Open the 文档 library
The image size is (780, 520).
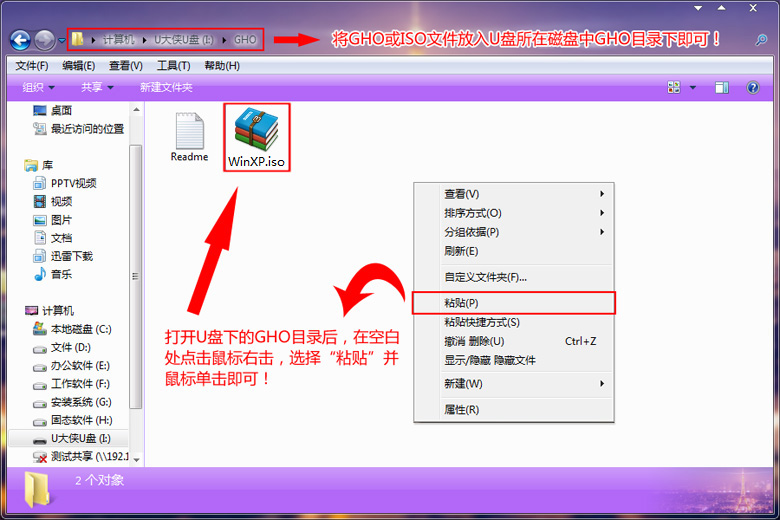coord(53,238)
